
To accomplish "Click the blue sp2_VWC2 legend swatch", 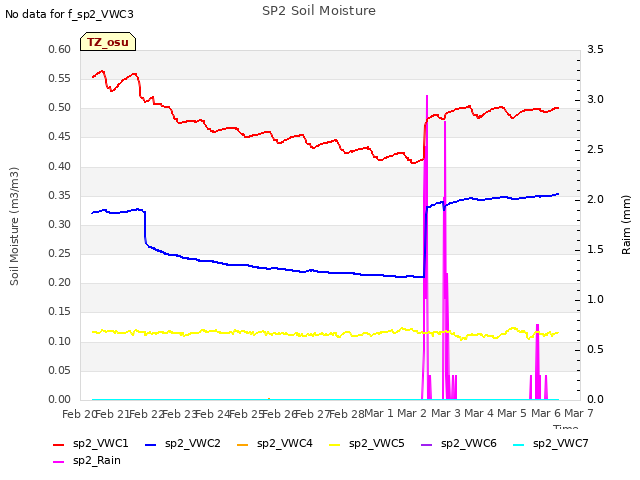I will (151, 445).
